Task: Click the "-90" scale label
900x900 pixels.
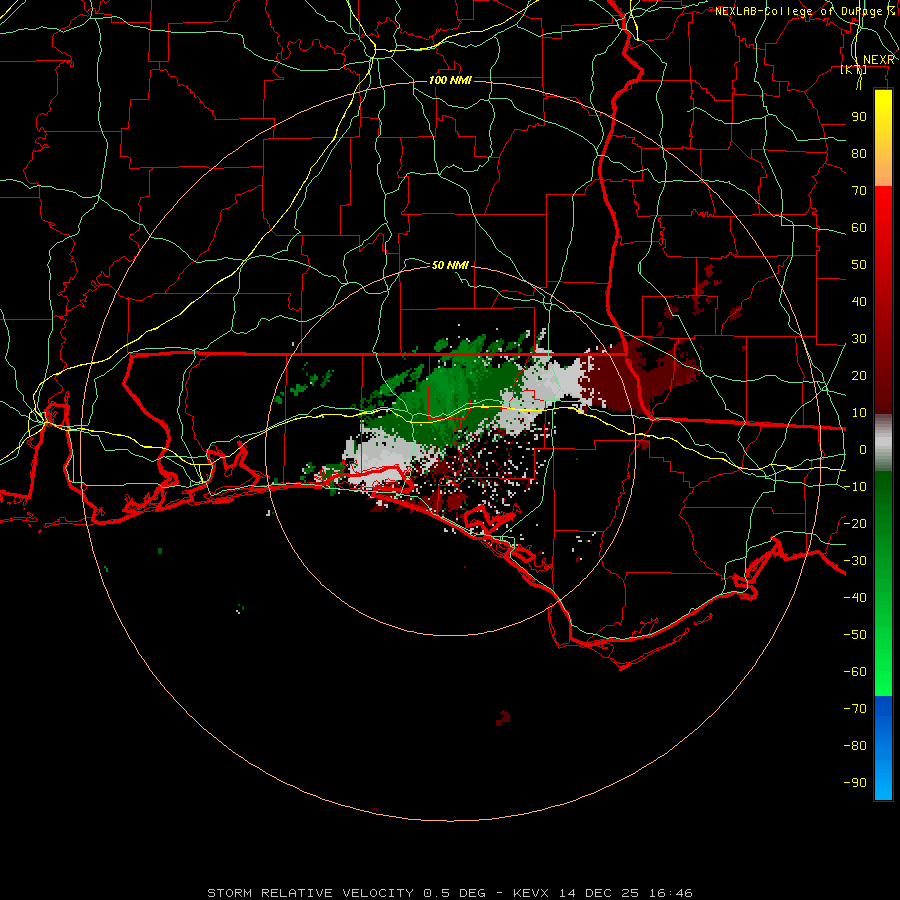Action: click(855, 782)
